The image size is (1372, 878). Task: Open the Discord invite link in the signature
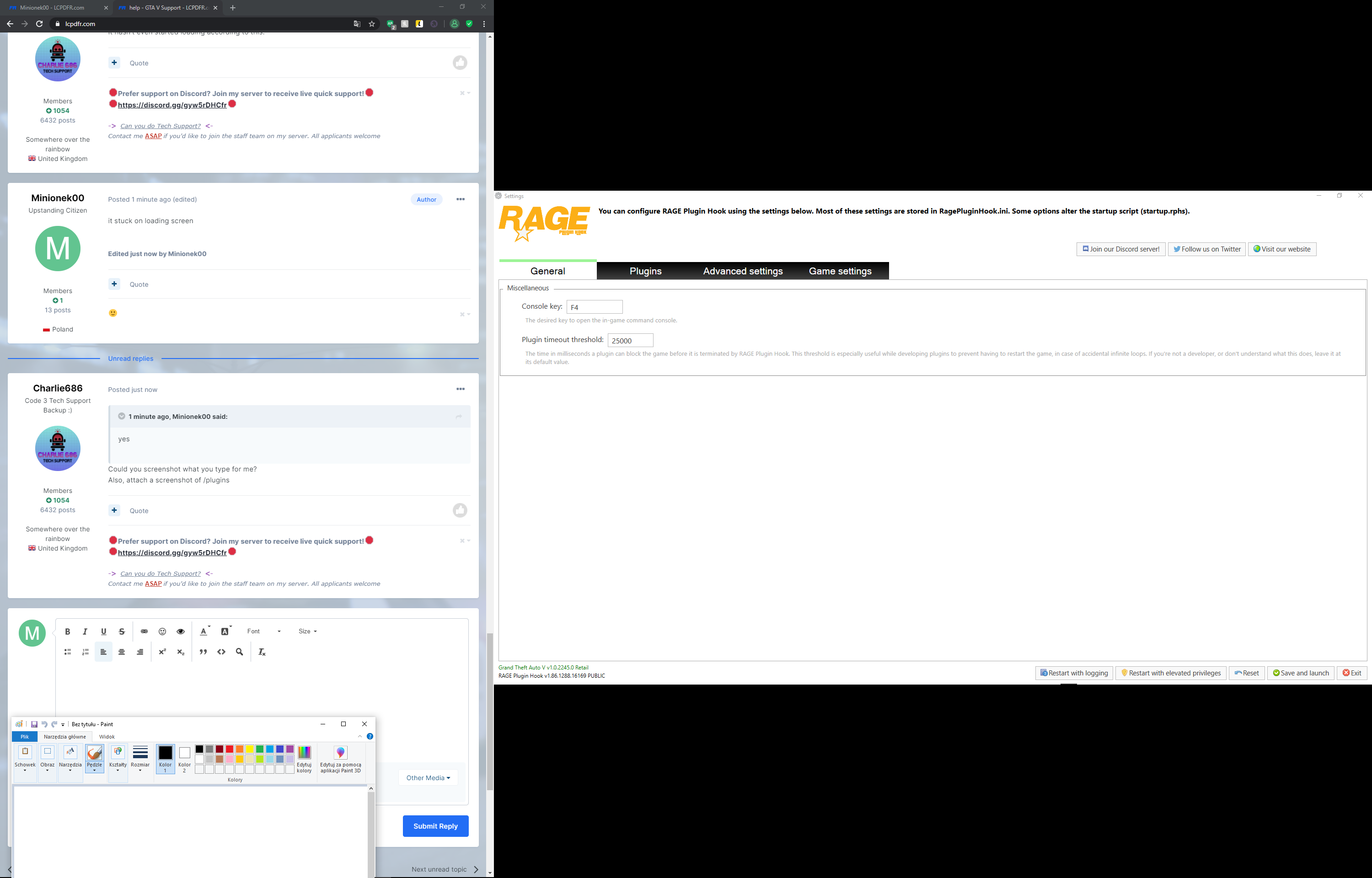coord(172,552)
